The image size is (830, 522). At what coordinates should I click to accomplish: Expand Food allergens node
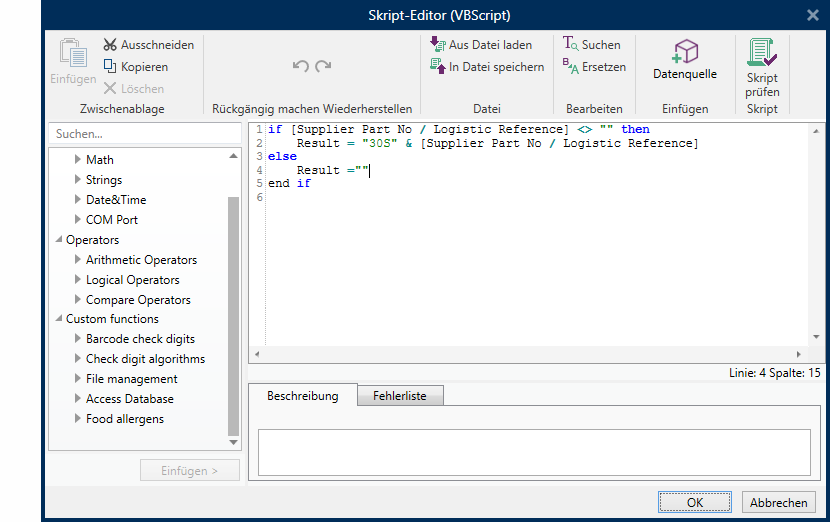[x=78, y=418]
